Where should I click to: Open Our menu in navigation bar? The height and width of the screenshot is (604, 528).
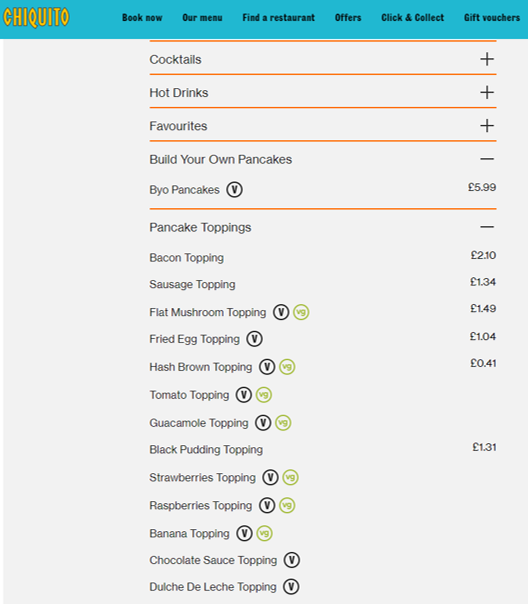pyautogui.click(x=202, y=18)
